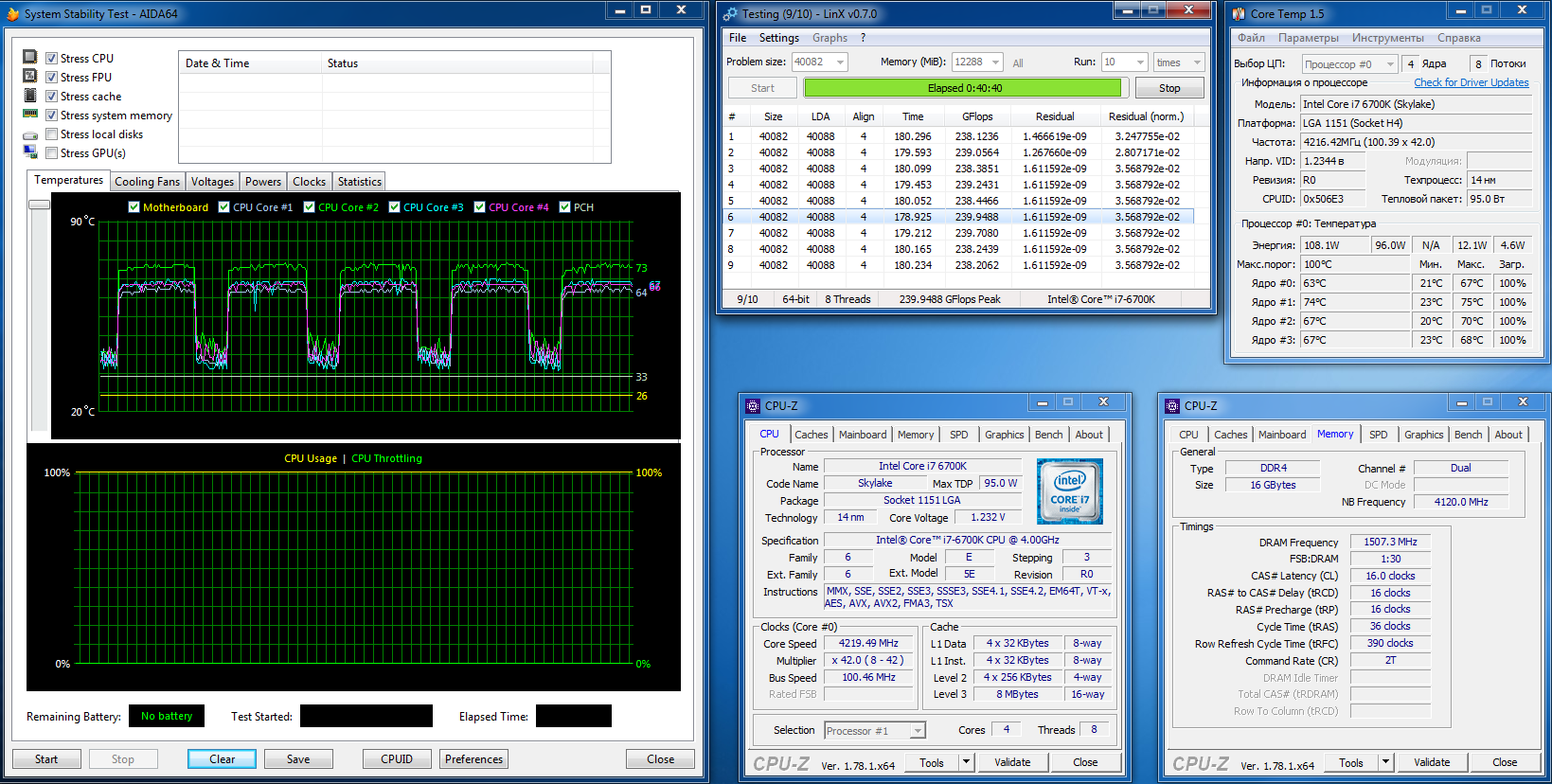Open the Run count dropdown in LinX

click(x=1140, y=62)
